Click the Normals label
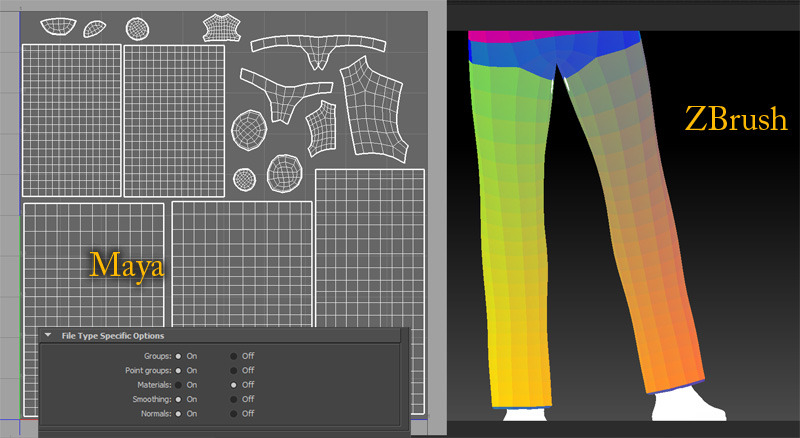This screenshot has height=438, width=800. click(x=157, y=413)
